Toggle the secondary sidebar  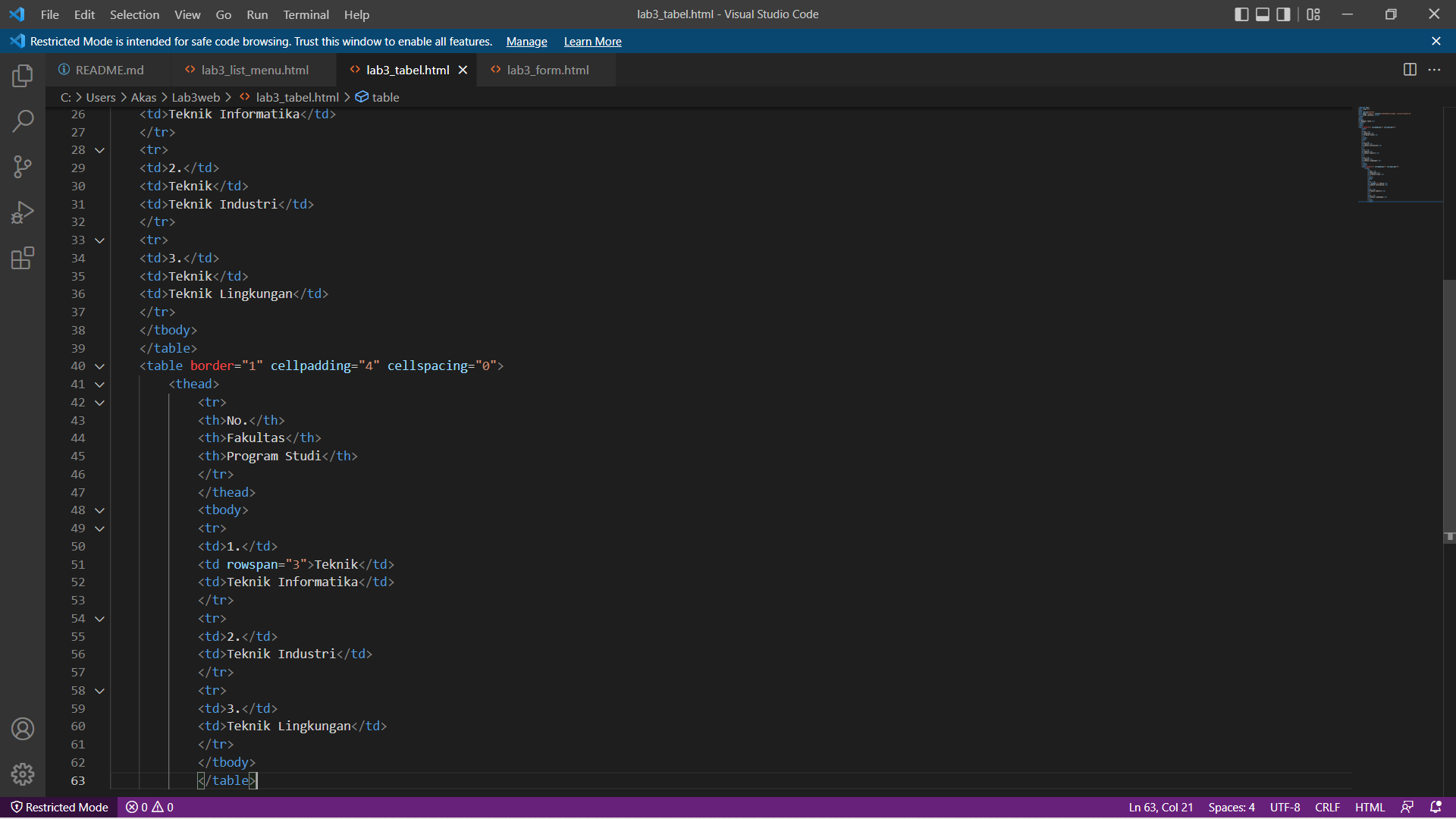1282,14
